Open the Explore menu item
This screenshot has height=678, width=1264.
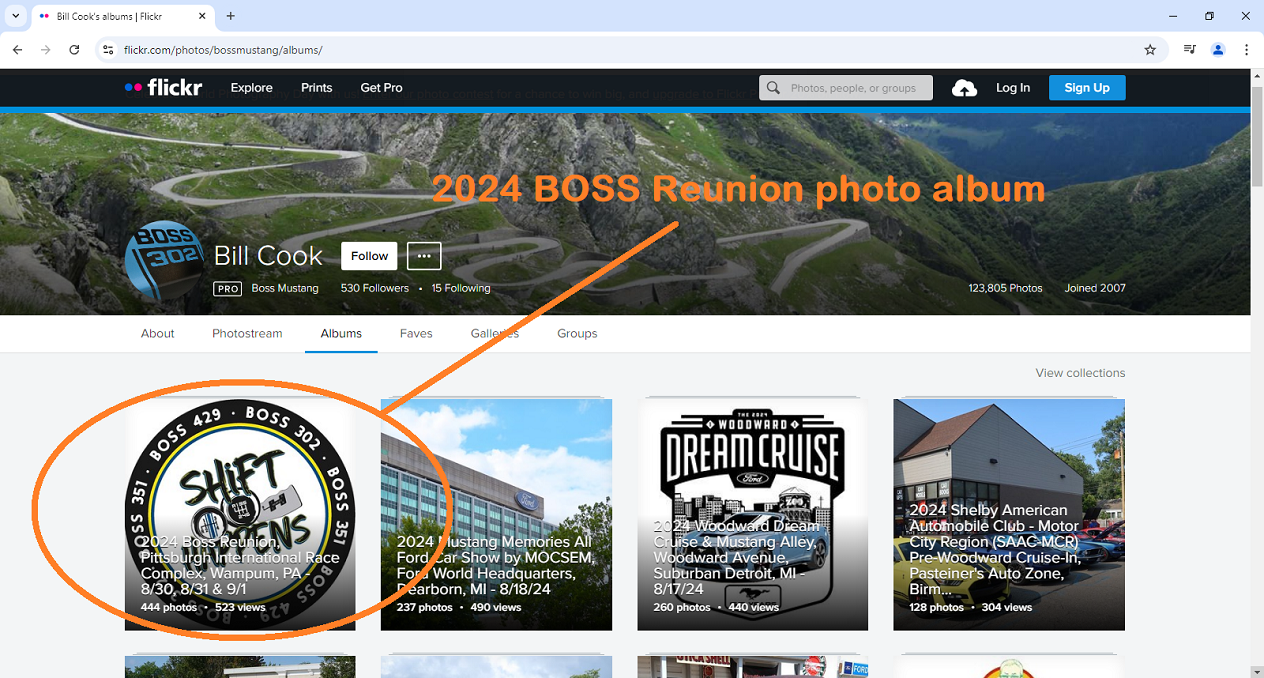click(x=251, y=88)
